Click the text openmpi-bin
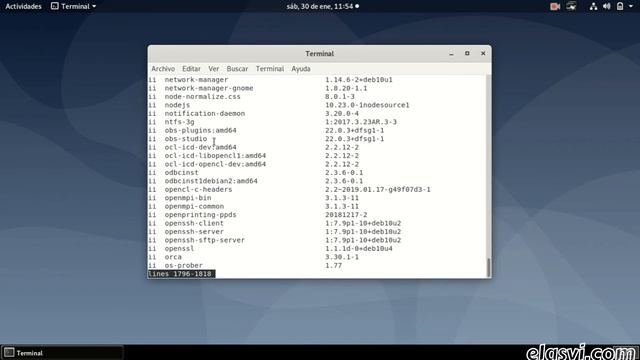Viewport: 640px width, 360px height. coord(188,198)
